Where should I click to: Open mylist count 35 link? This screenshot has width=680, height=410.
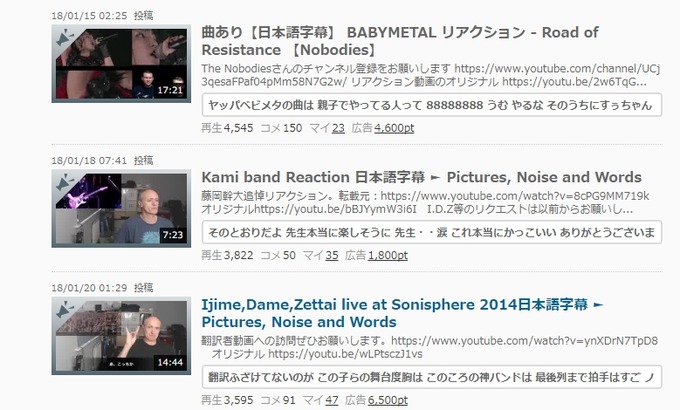click(332, 256)
